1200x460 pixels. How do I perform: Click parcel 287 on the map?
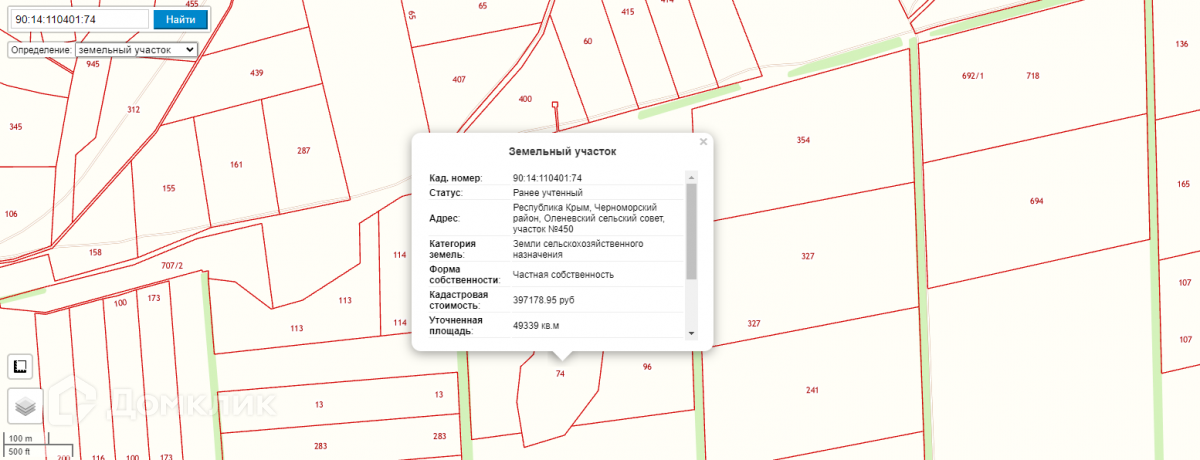click(x=304, y=151)
